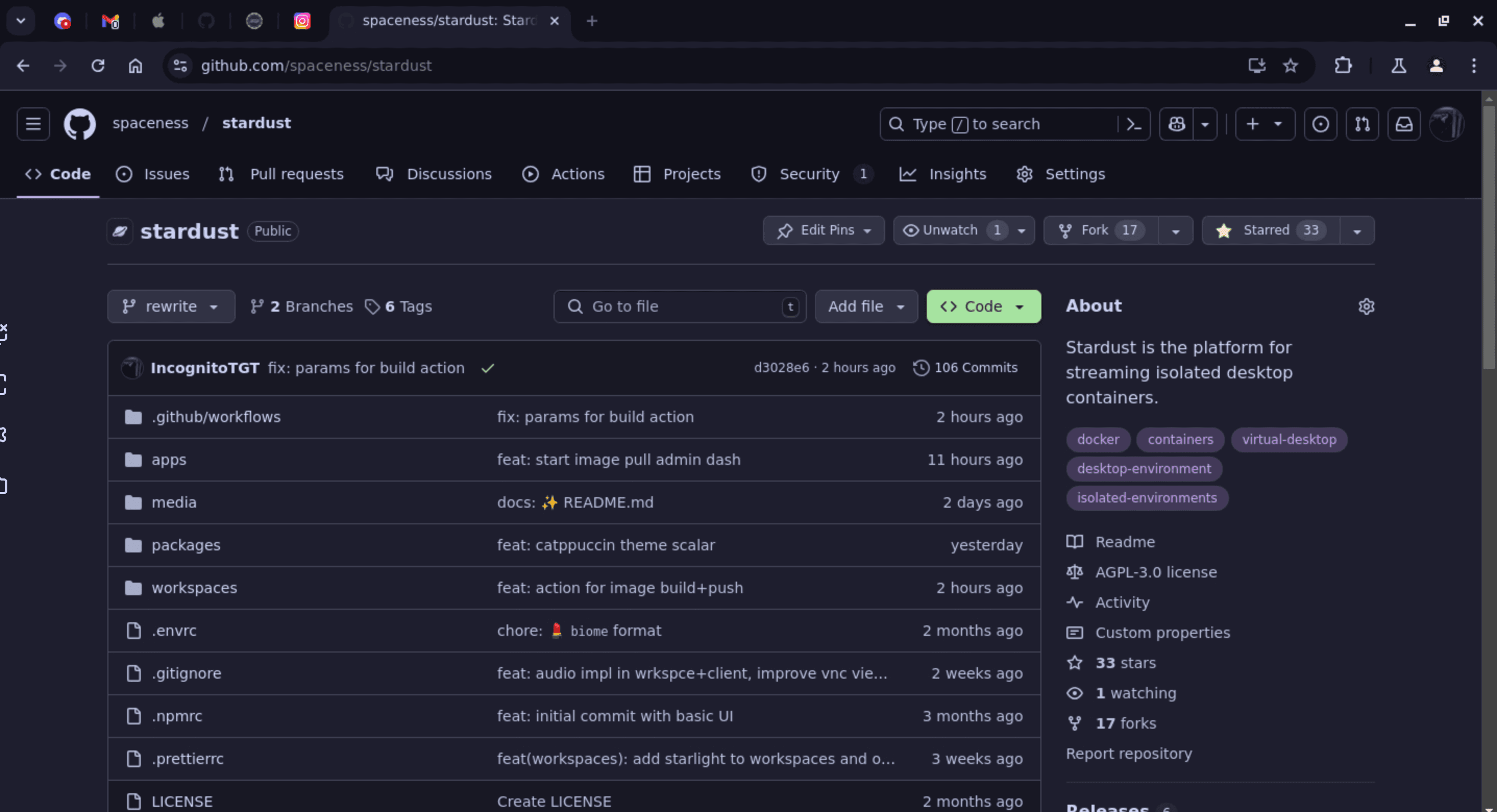The height and width of the screenshot is (812, 1497).
Task: View the 2 Branches link
Action: point(301,306)
